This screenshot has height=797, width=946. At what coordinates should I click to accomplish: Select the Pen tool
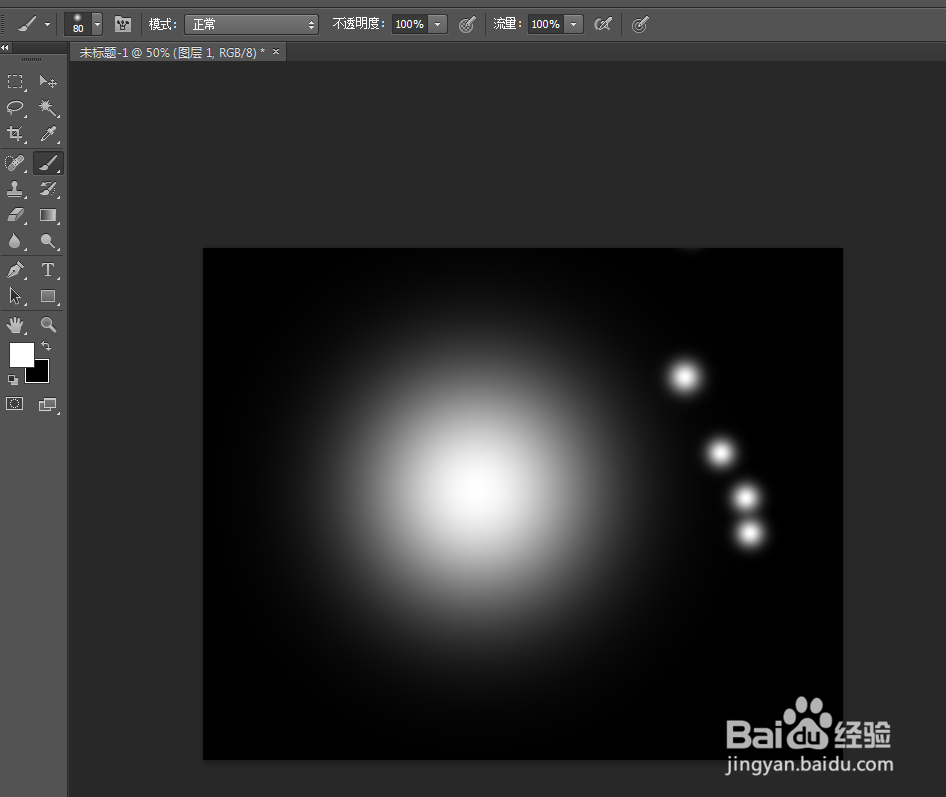click(15, 270)
